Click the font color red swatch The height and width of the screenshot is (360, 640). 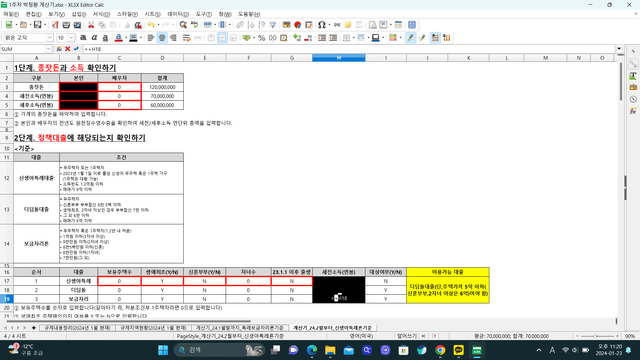[x=118, y=38]
